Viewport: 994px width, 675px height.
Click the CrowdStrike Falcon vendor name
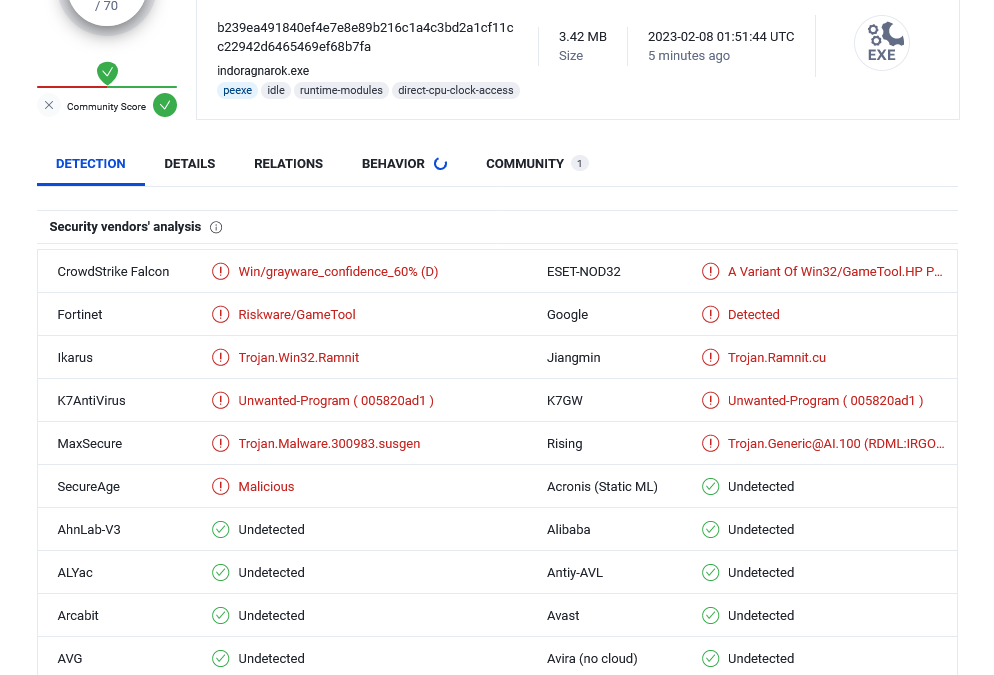(x=113, y=272)
